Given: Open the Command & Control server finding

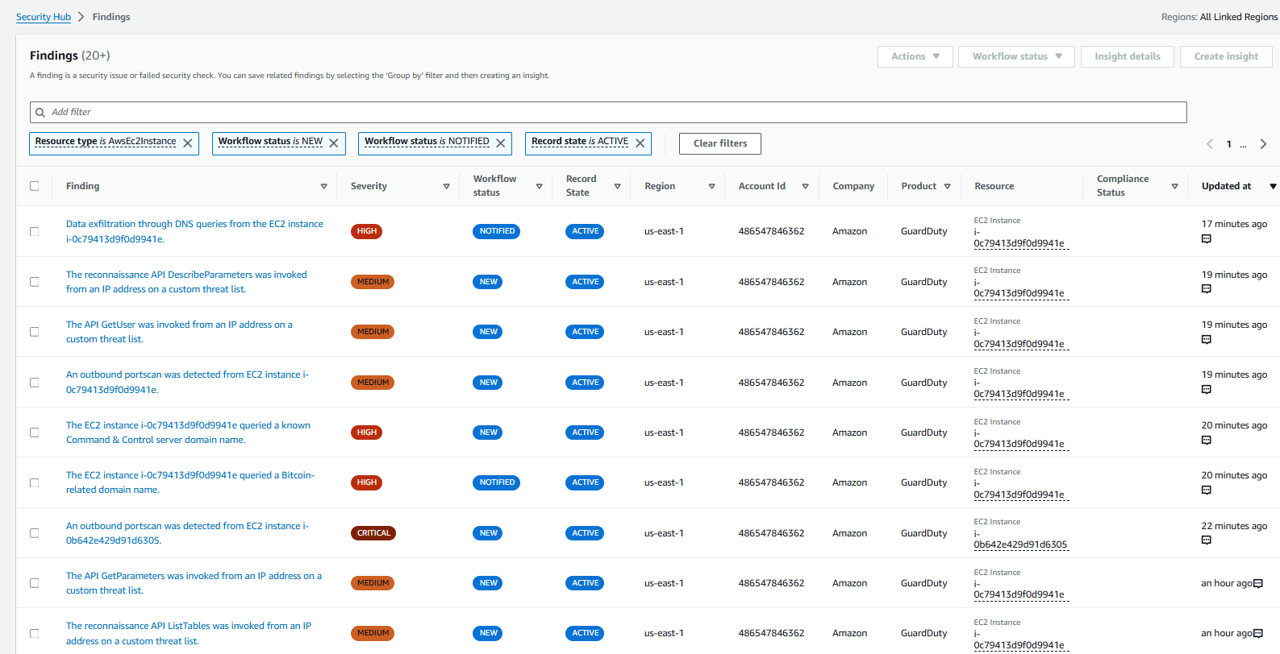Looking at the screenshot, I should pyautogui.click(x=188, y=432).
